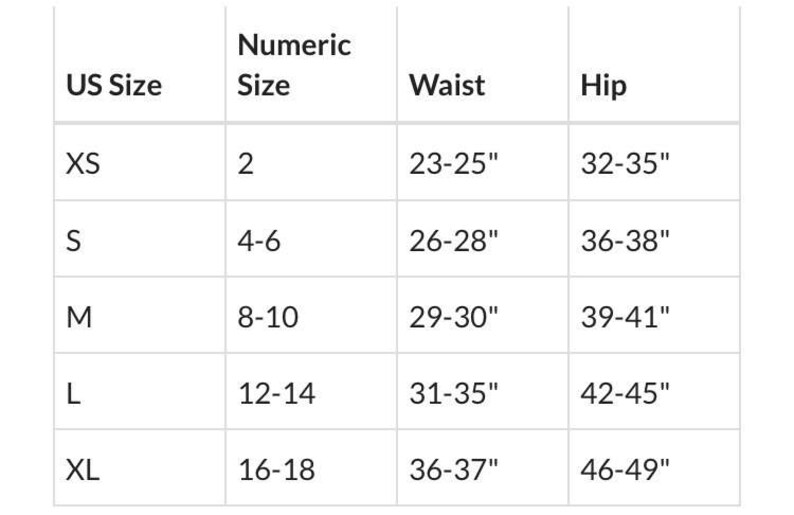
Task: Click the US Size column header
Action: (x=114, y=85)
